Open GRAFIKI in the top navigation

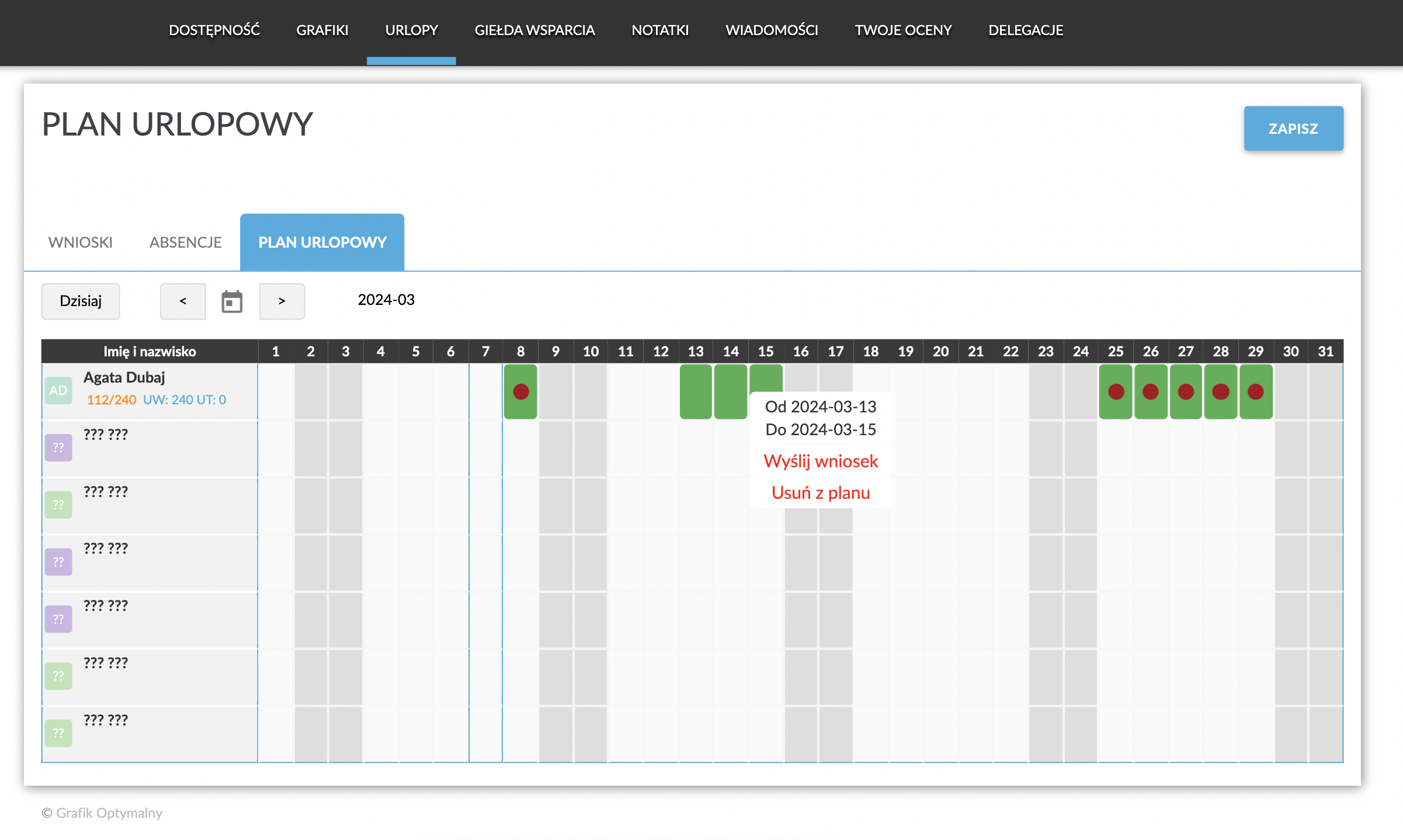click(322, 30)
